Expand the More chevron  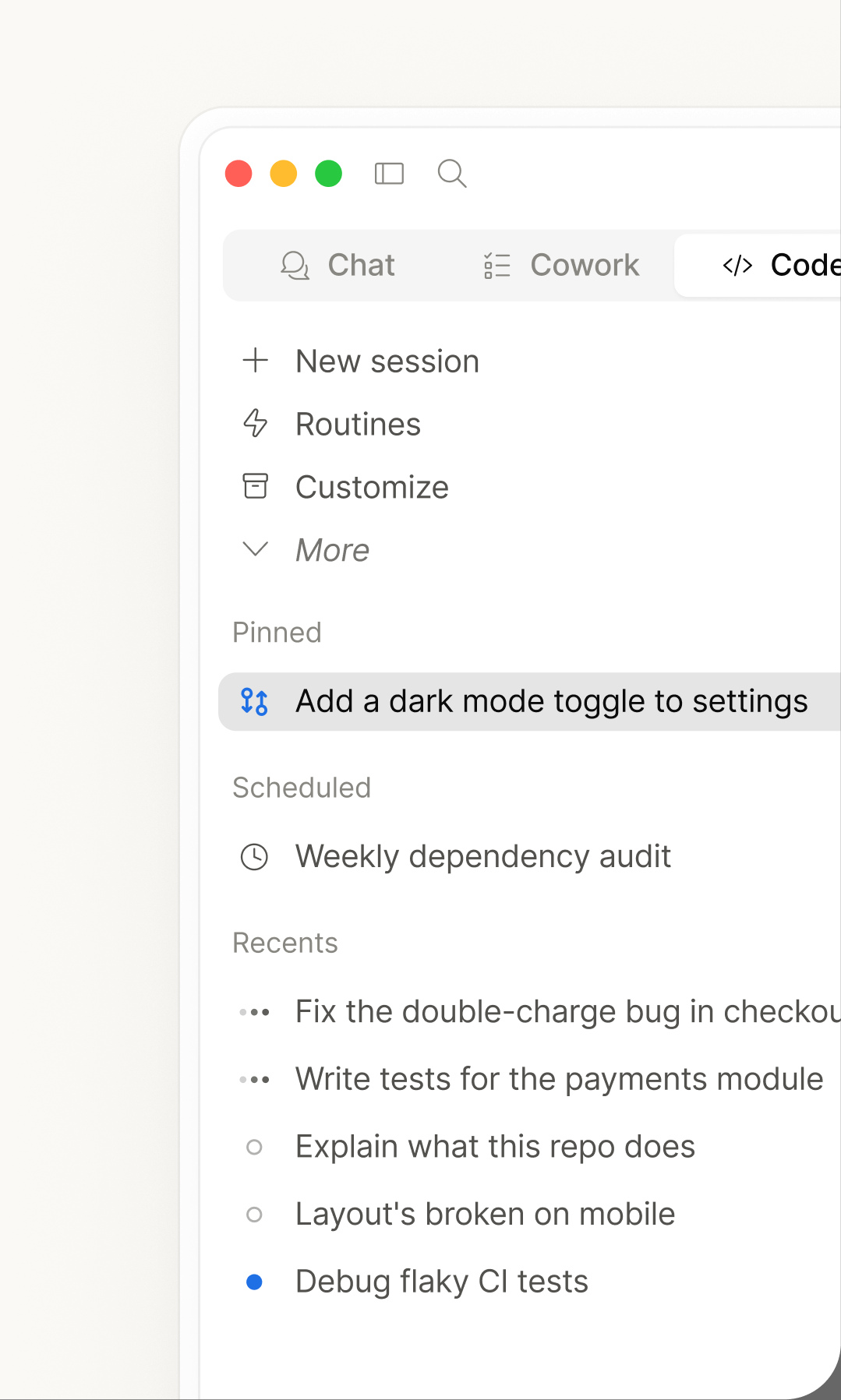[255, 549]
